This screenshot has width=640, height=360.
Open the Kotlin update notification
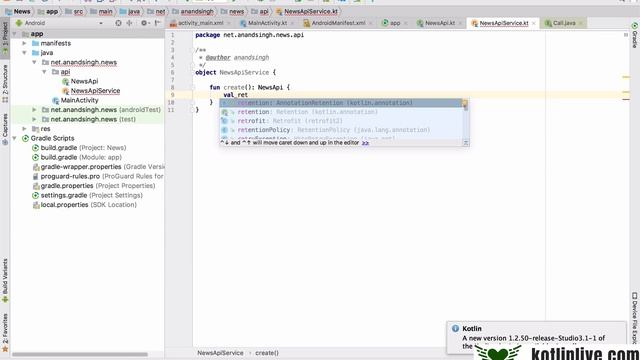click(x=537, y=338)
